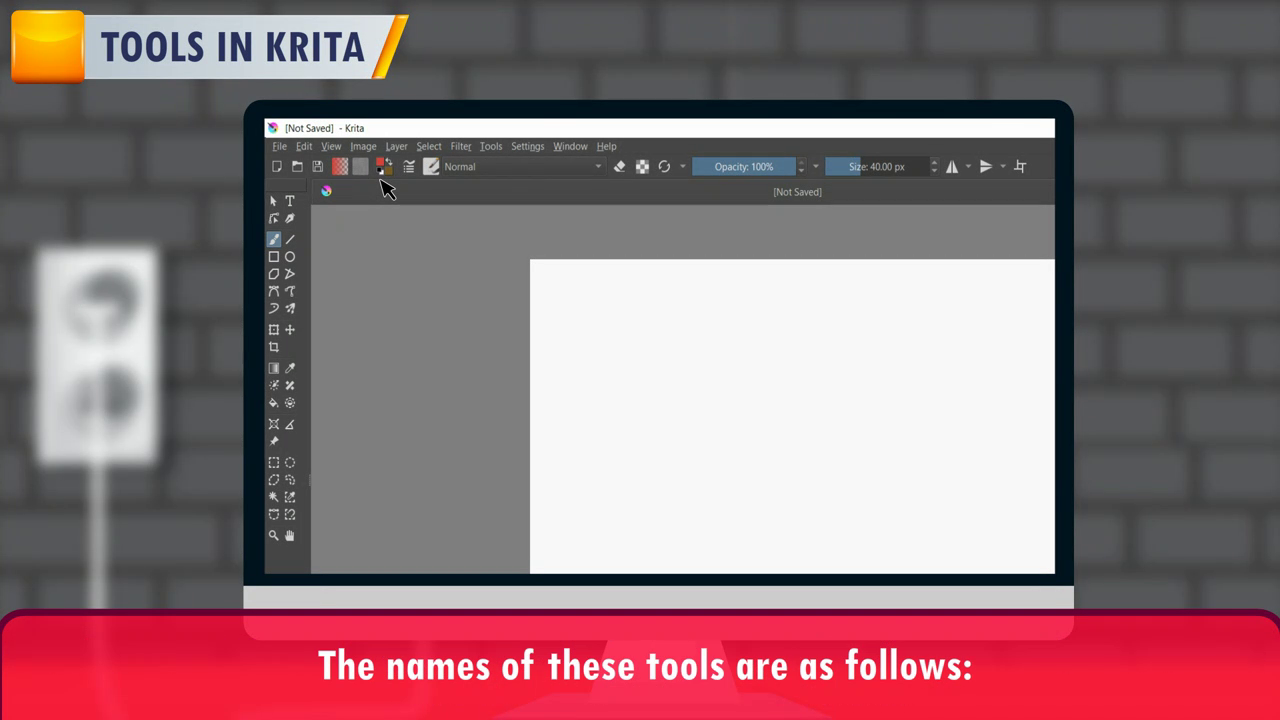Toggle preserve alpha checkerboard button

click(642, 167)
